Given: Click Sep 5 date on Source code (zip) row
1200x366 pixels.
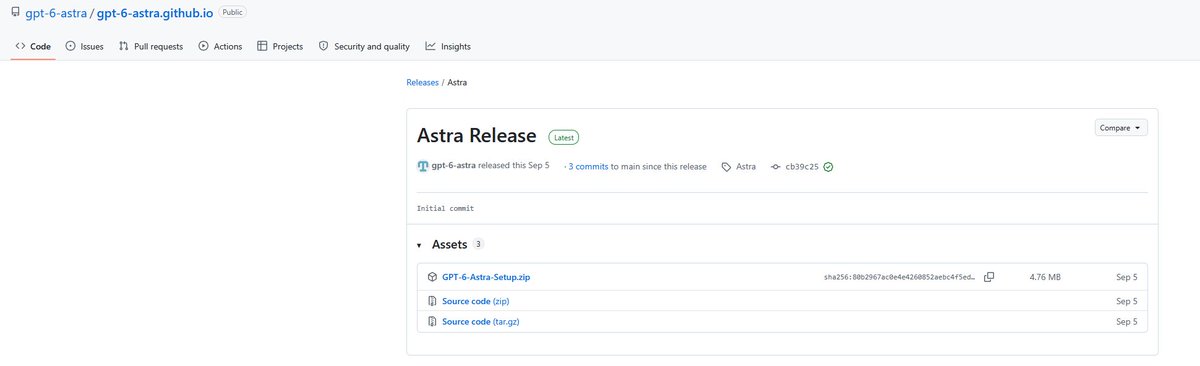Looking at the screenshot, I should 1126,301.
